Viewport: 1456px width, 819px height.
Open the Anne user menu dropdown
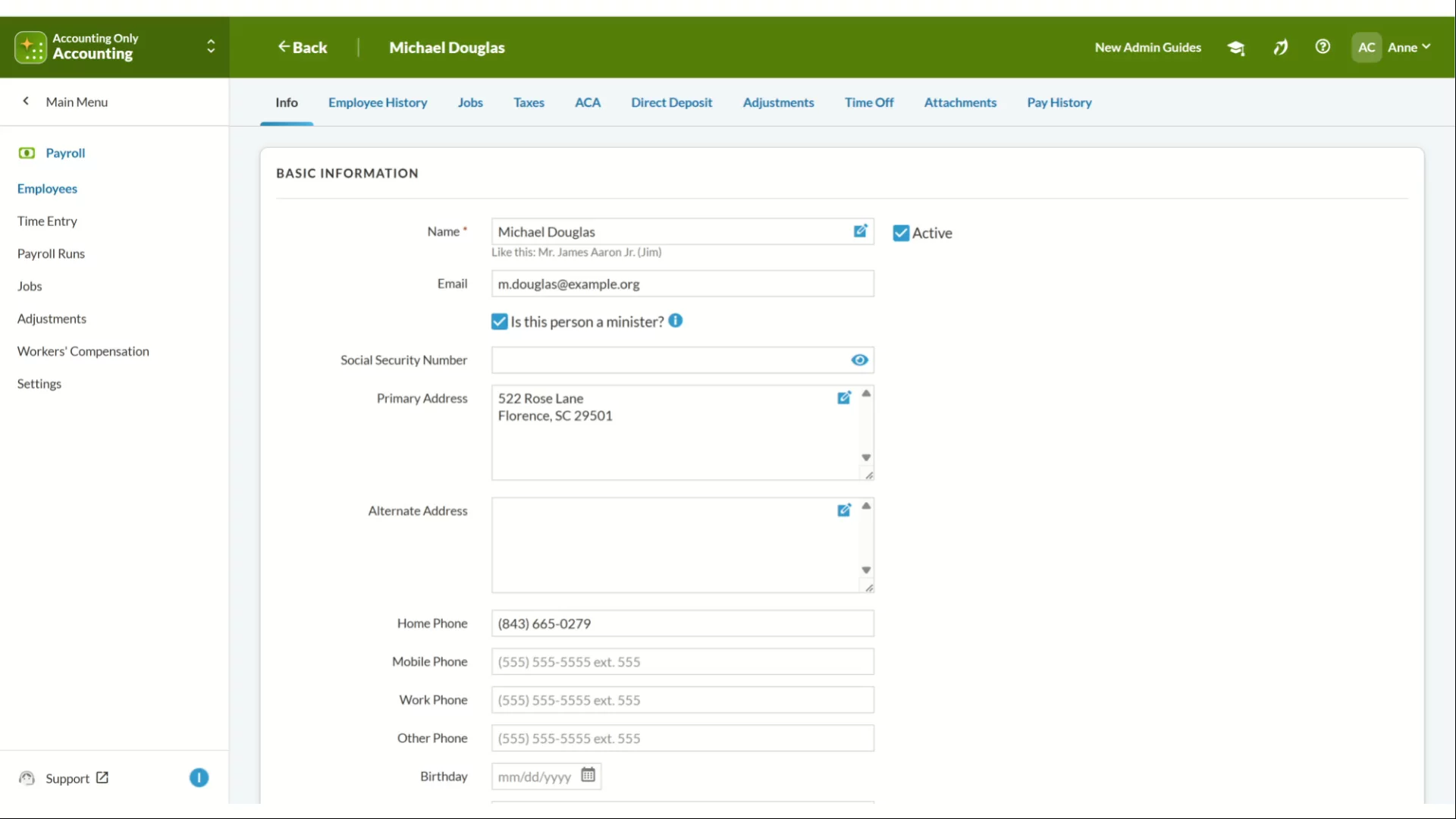coord(1409,47)
